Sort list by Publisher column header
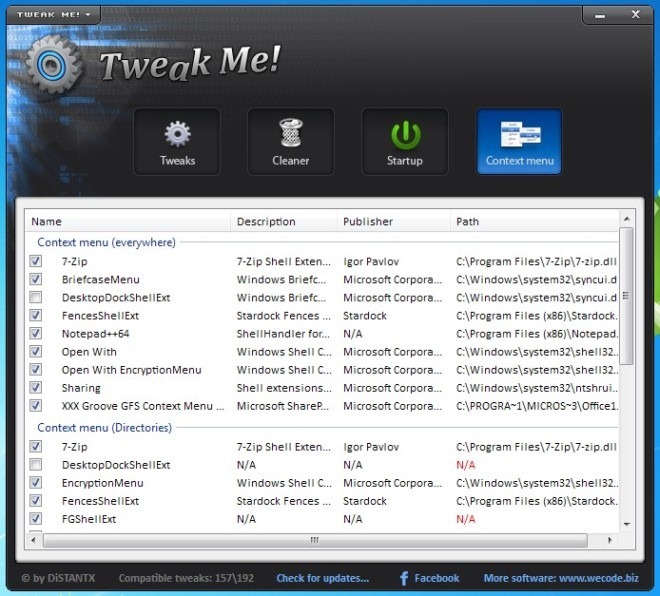The image size is (660, 596). (x=394, y=221)
